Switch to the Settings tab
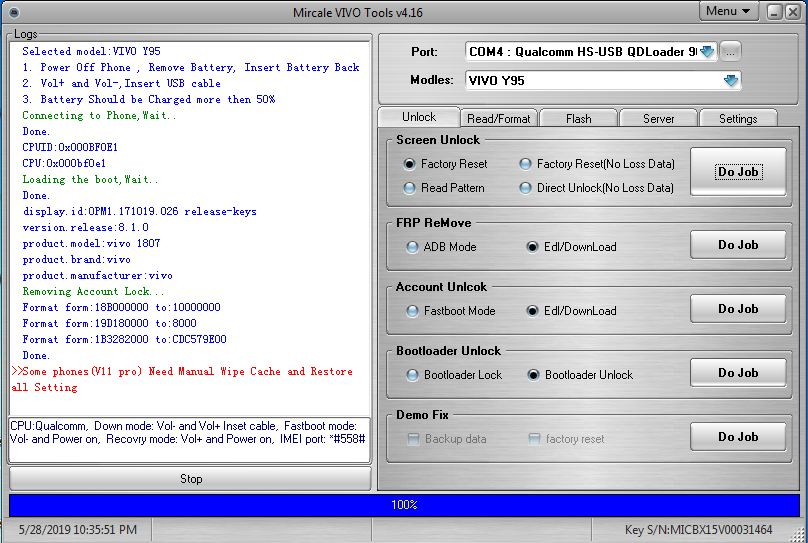The height and width of the screenshot is (543, 808). pos(738,118)
